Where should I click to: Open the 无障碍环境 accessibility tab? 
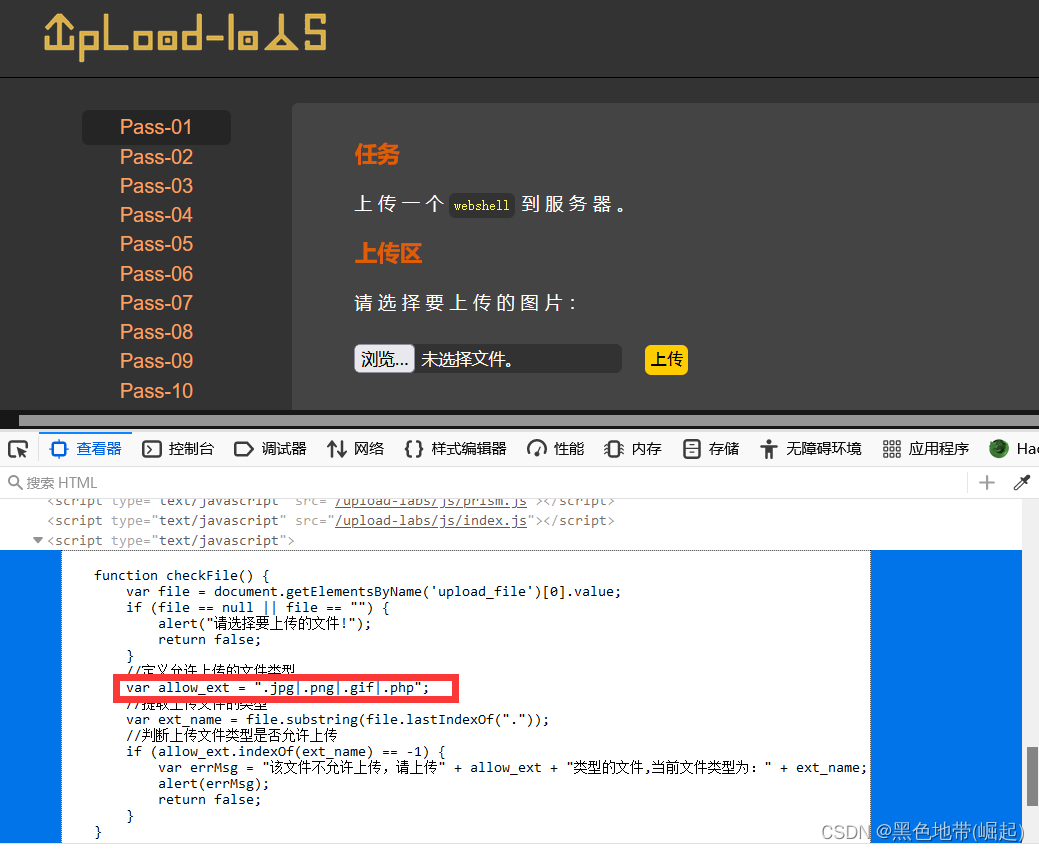pyautogui.click(x=811, y=449)
